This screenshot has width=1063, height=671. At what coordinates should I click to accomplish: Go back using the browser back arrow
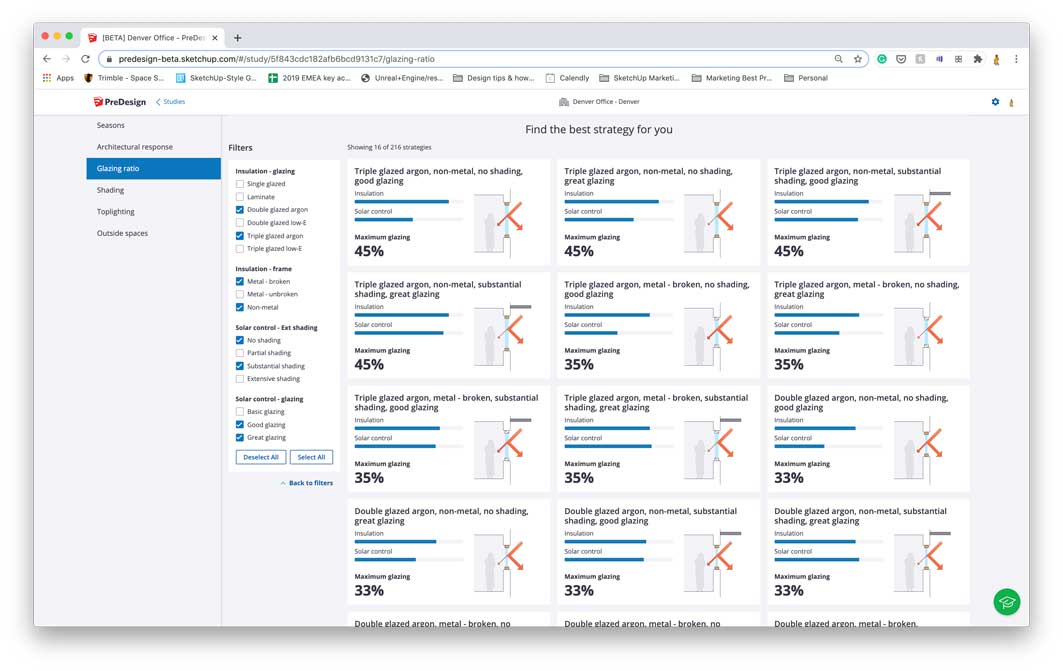click(x=47, y=59)
